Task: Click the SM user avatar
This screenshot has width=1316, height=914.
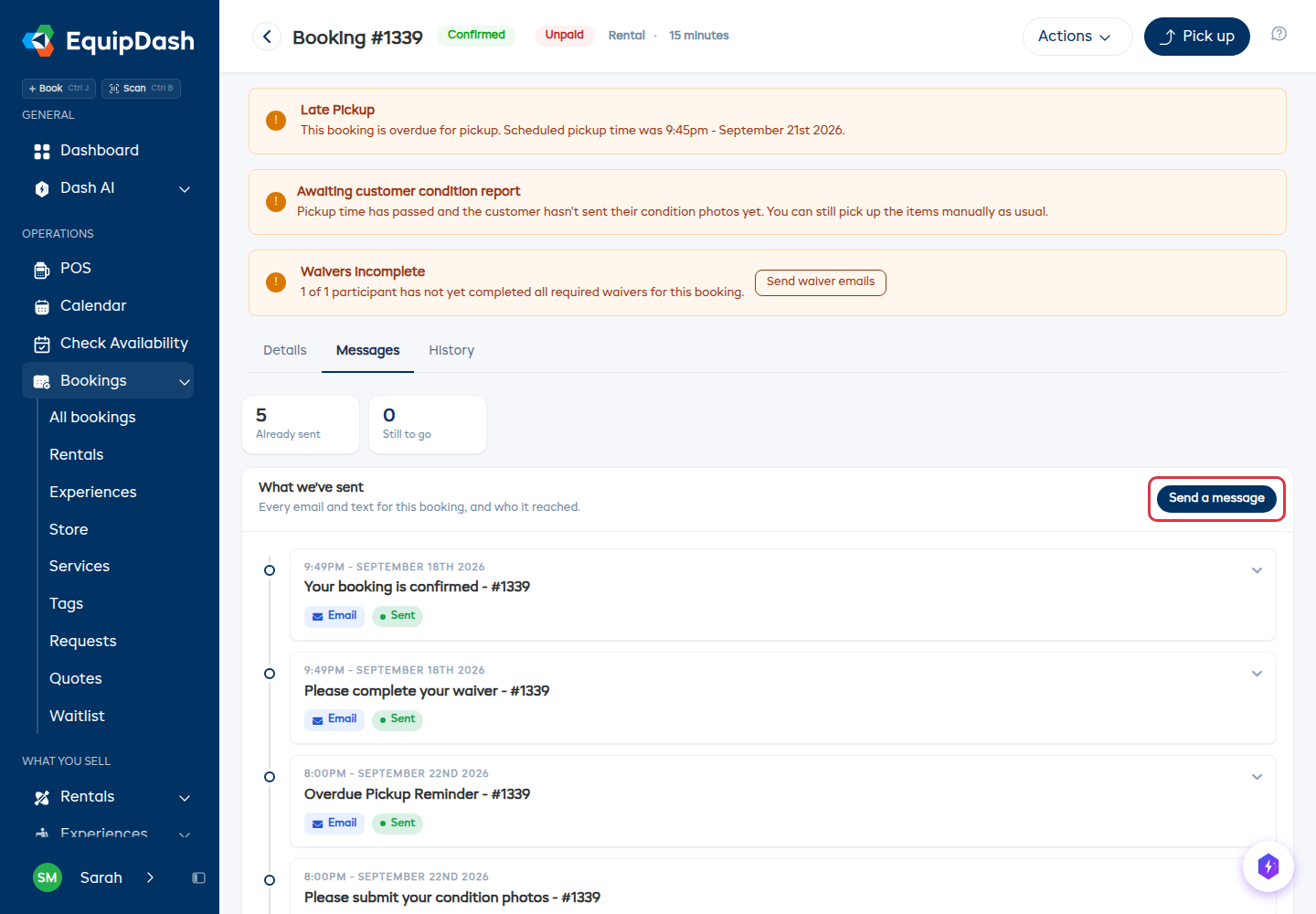Action: click(48, 877)
